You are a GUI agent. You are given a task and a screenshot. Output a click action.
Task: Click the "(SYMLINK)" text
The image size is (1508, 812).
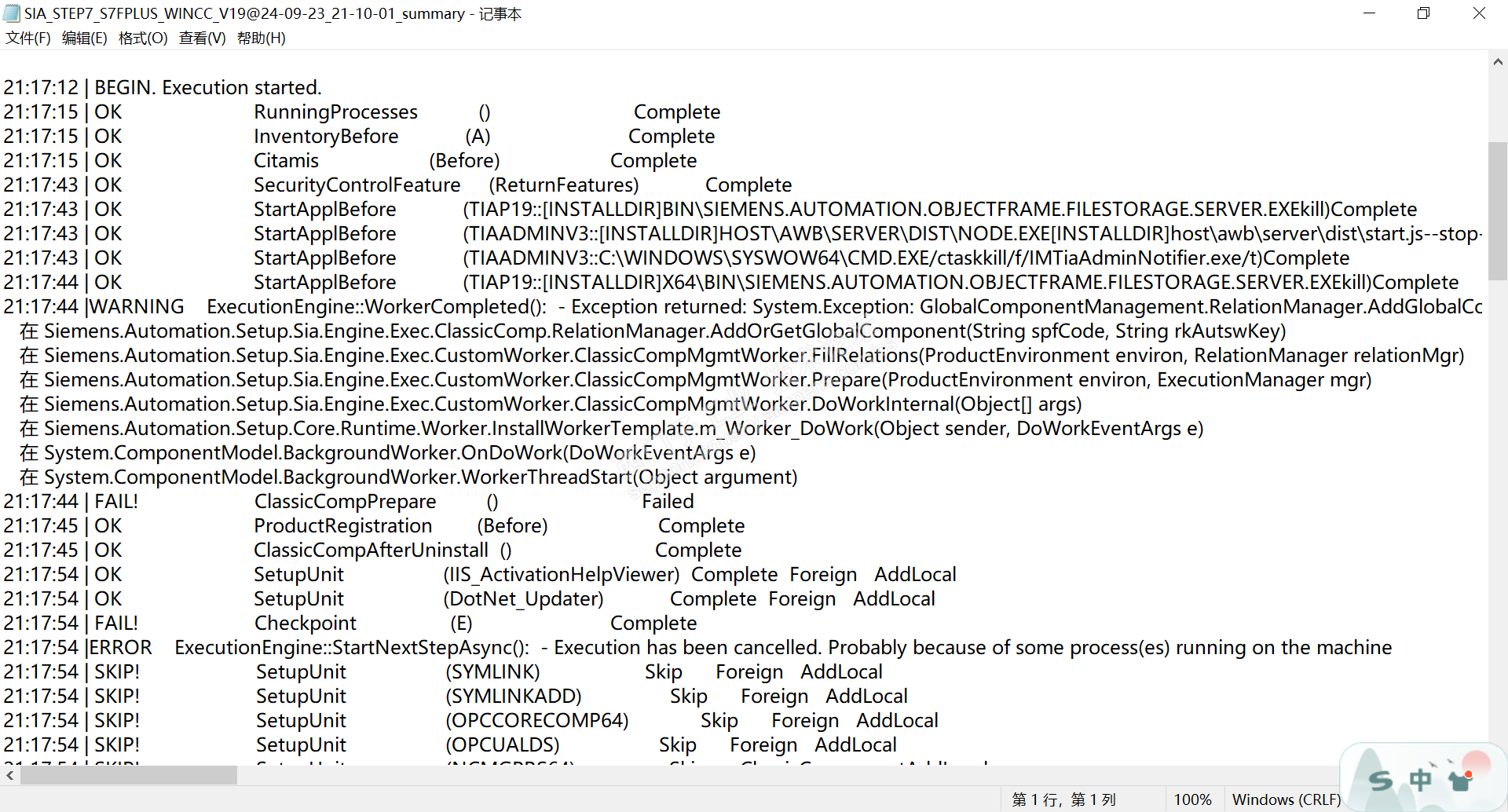coord(492,671)
